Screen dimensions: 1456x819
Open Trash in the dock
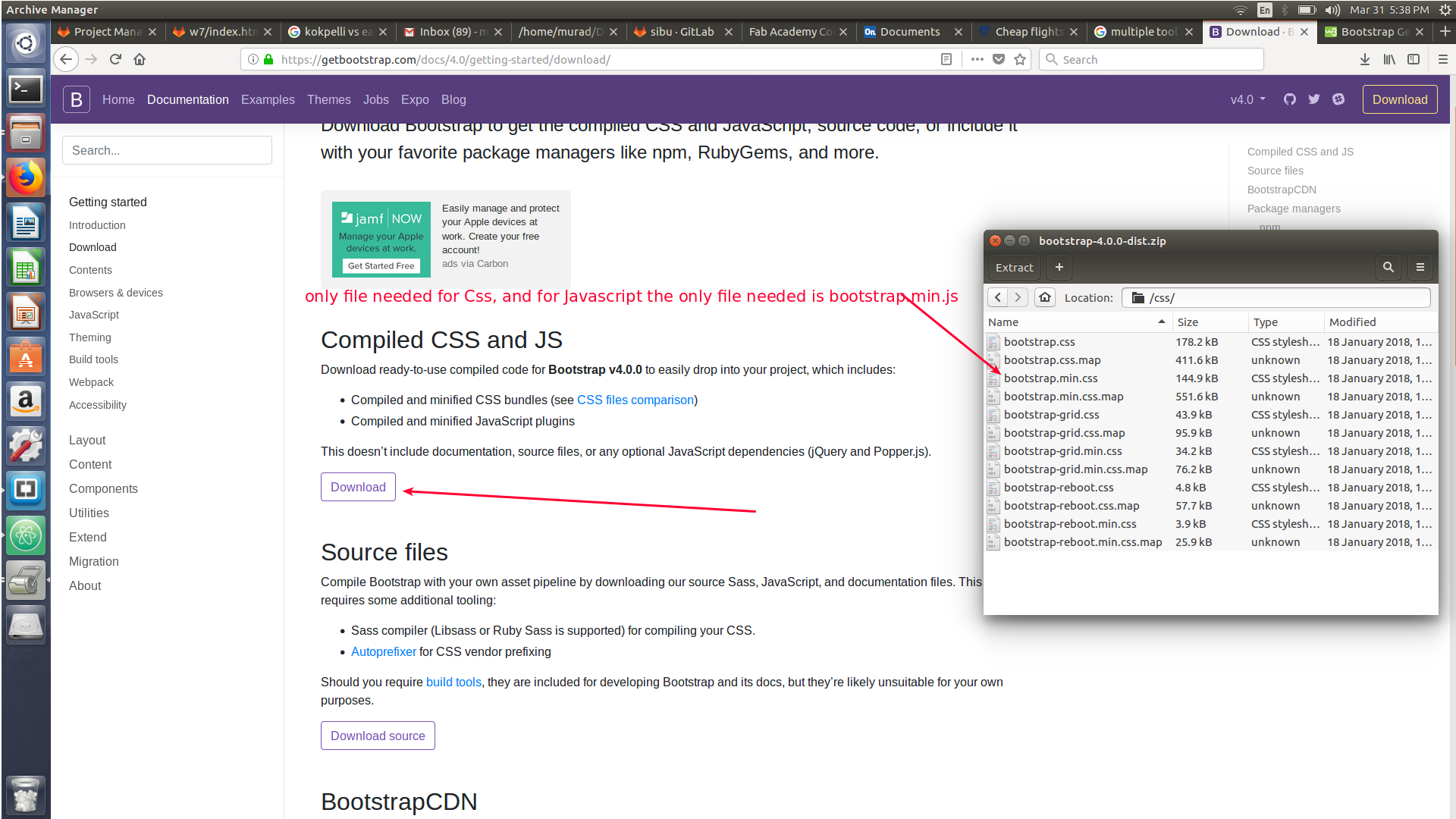(x=26, y=795)
